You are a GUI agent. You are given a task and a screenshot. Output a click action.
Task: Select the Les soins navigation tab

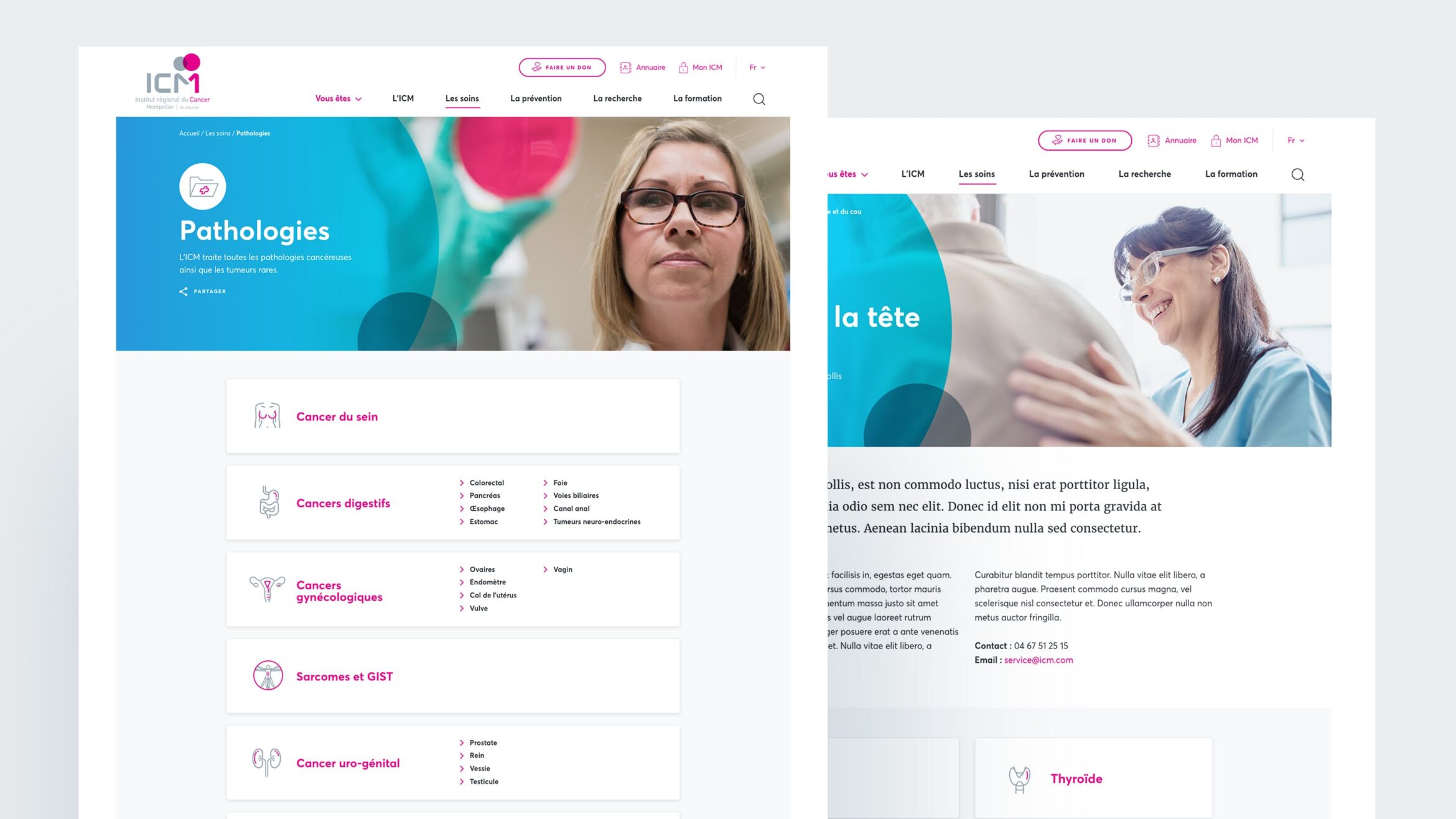[462, 98]
